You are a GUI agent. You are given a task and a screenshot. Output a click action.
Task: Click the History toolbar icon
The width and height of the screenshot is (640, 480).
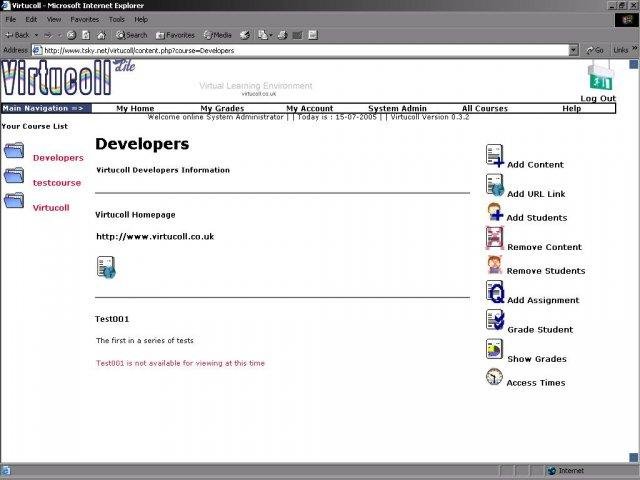click(245, 35)
